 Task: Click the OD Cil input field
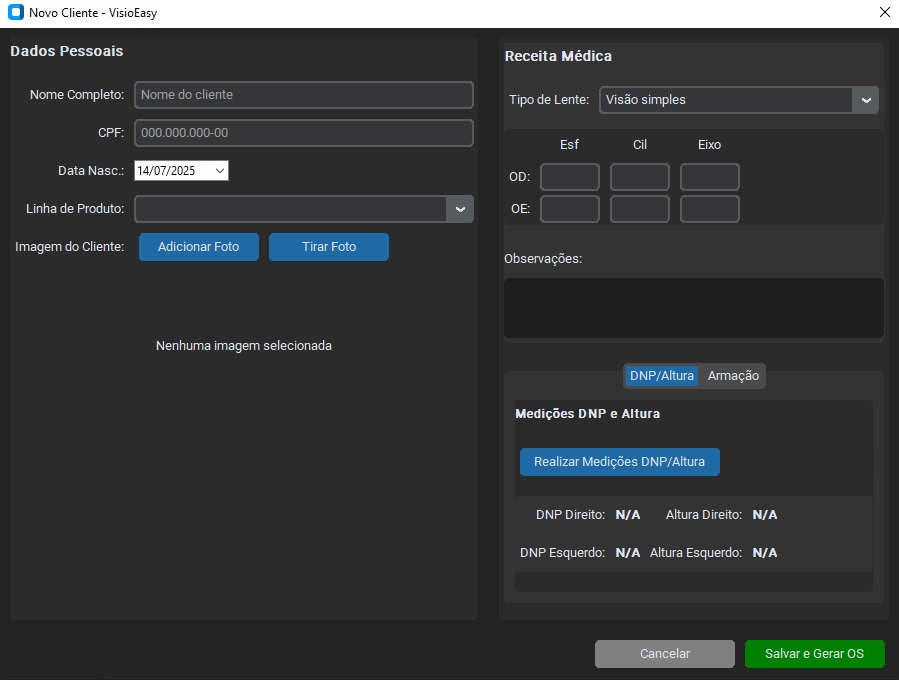click(x=640, y=177)
